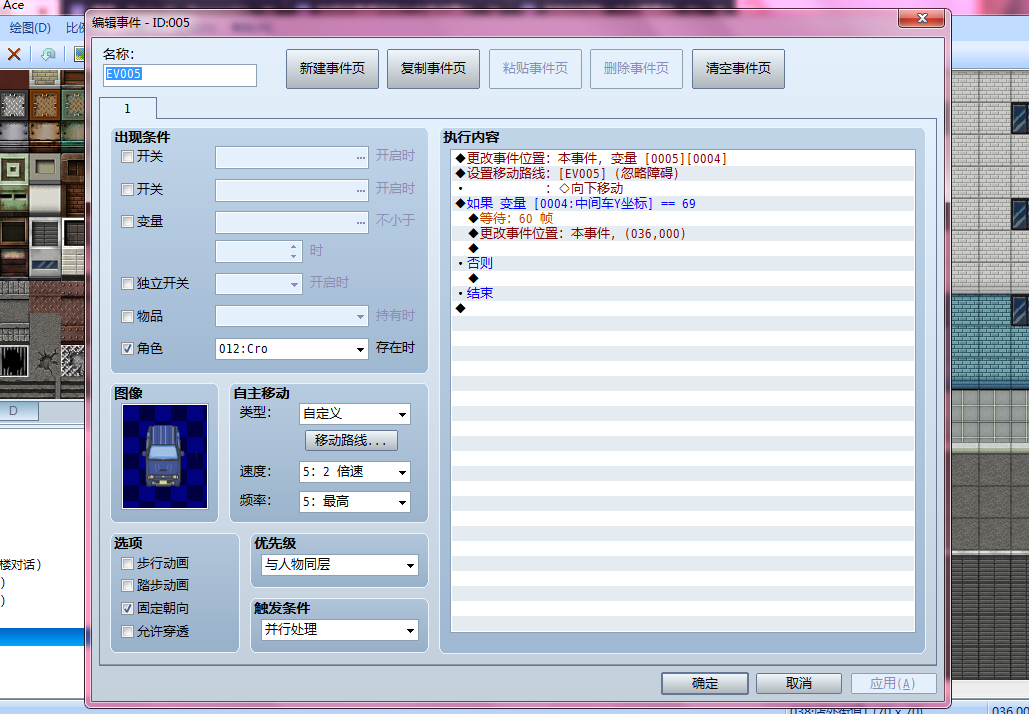Select the 向下移动 move down line
Screen dimensions: 1029x714
(682, 188)
